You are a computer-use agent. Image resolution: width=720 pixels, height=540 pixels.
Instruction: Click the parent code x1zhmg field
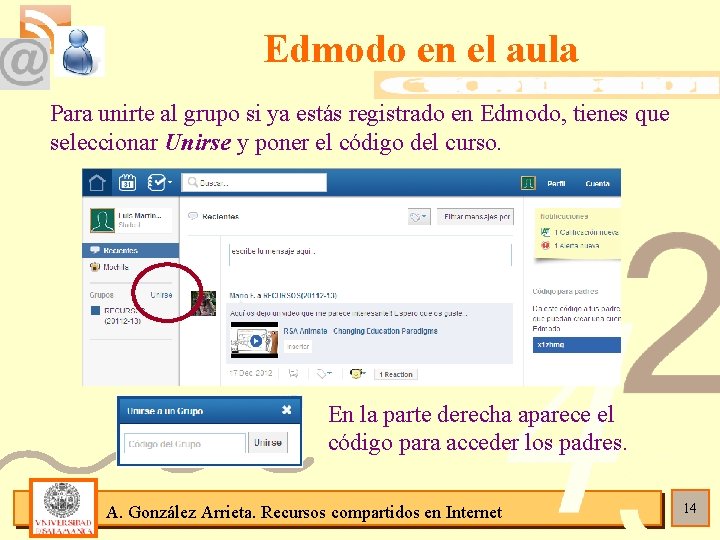point(577,345)
